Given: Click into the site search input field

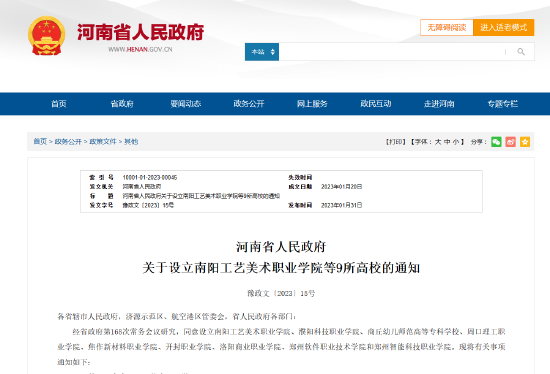Looking at the screenshot, I should tap(391, 52).
